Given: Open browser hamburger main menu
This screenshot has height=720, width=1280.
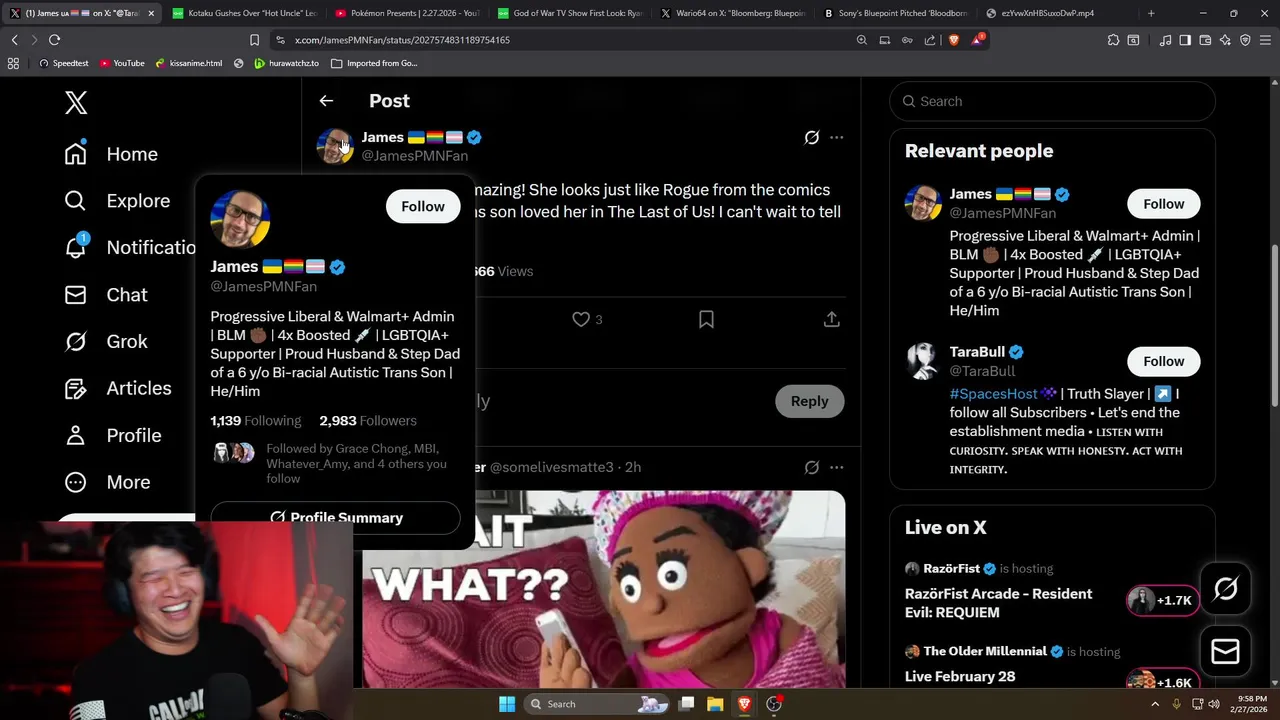Looking at the screenshot, I should [x=1266, y=40].
